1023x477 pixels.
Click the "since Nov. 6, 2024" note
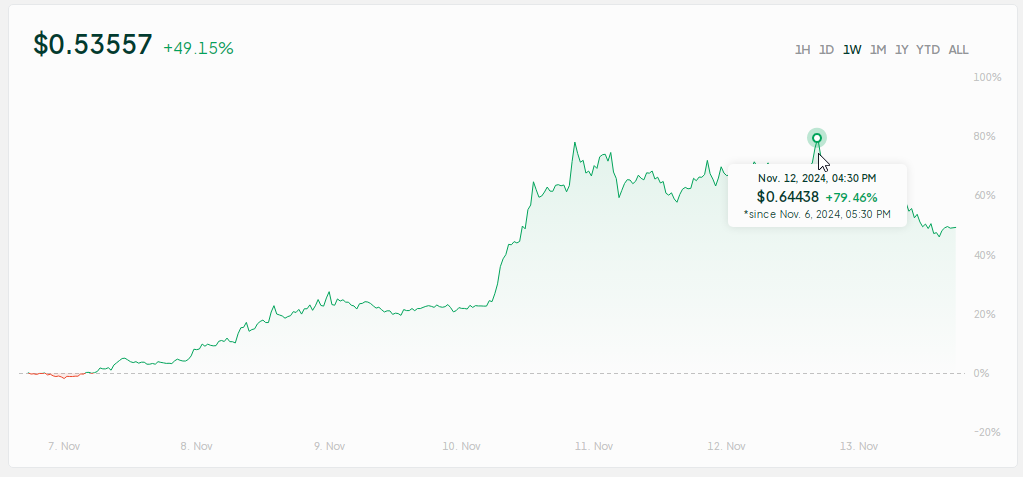tap(817, 214)
